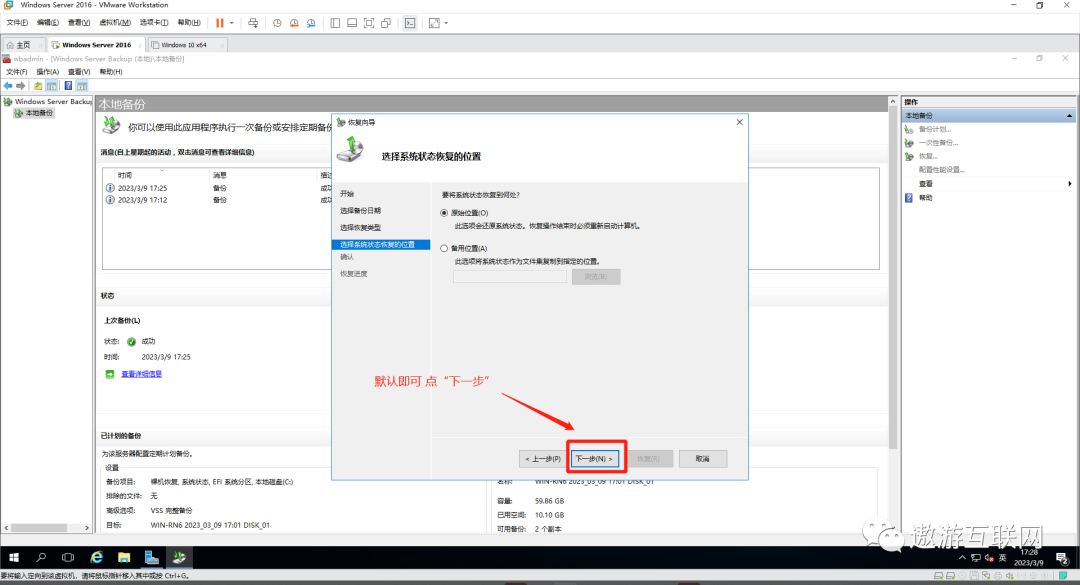
Task: Revert to snapshot using the toolbar icon
Action: coord(294,23)
